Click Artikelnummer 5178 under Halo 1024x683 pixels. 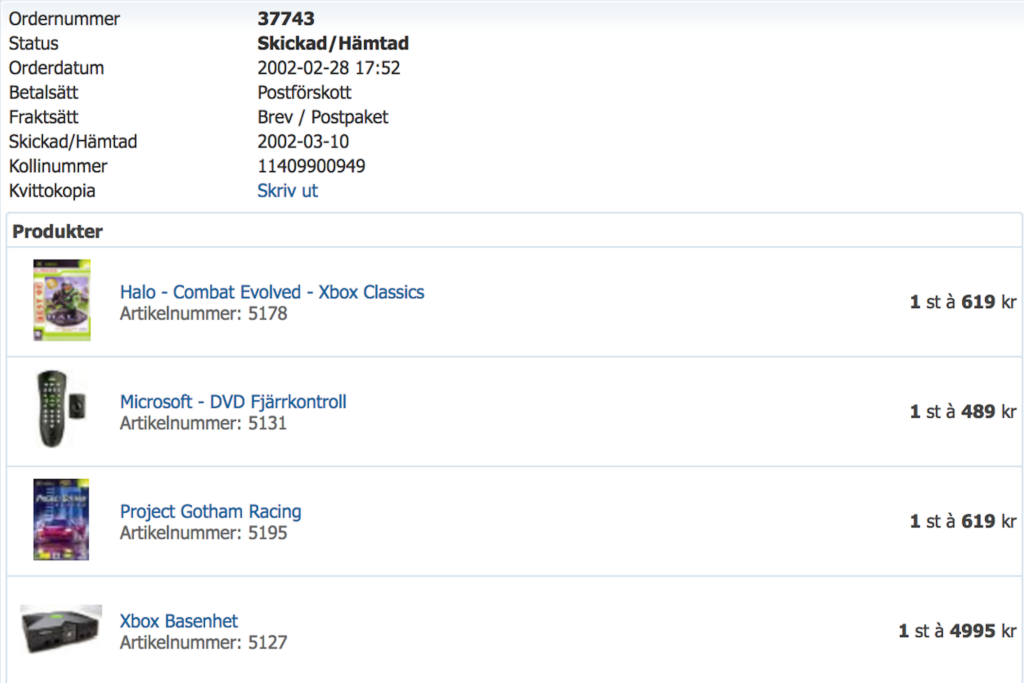(x=203, y=313)
